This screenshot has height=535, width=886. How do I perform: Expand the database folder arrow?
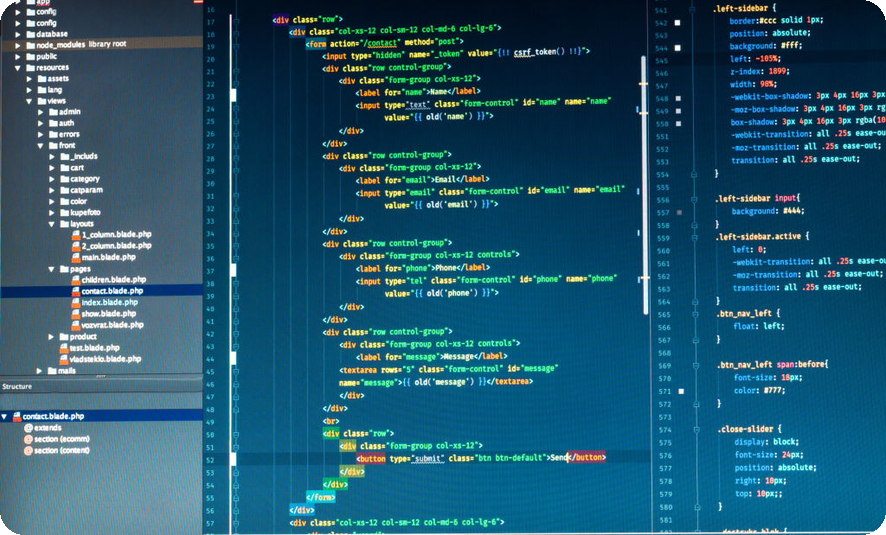[x=18, y=34]
